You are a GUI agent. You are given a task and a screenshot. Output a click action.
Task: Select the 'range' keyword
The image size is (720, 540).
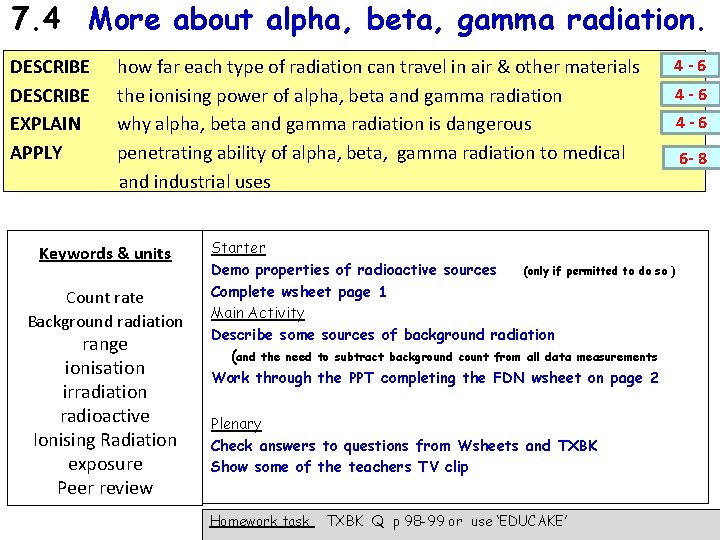click(105, 345)
